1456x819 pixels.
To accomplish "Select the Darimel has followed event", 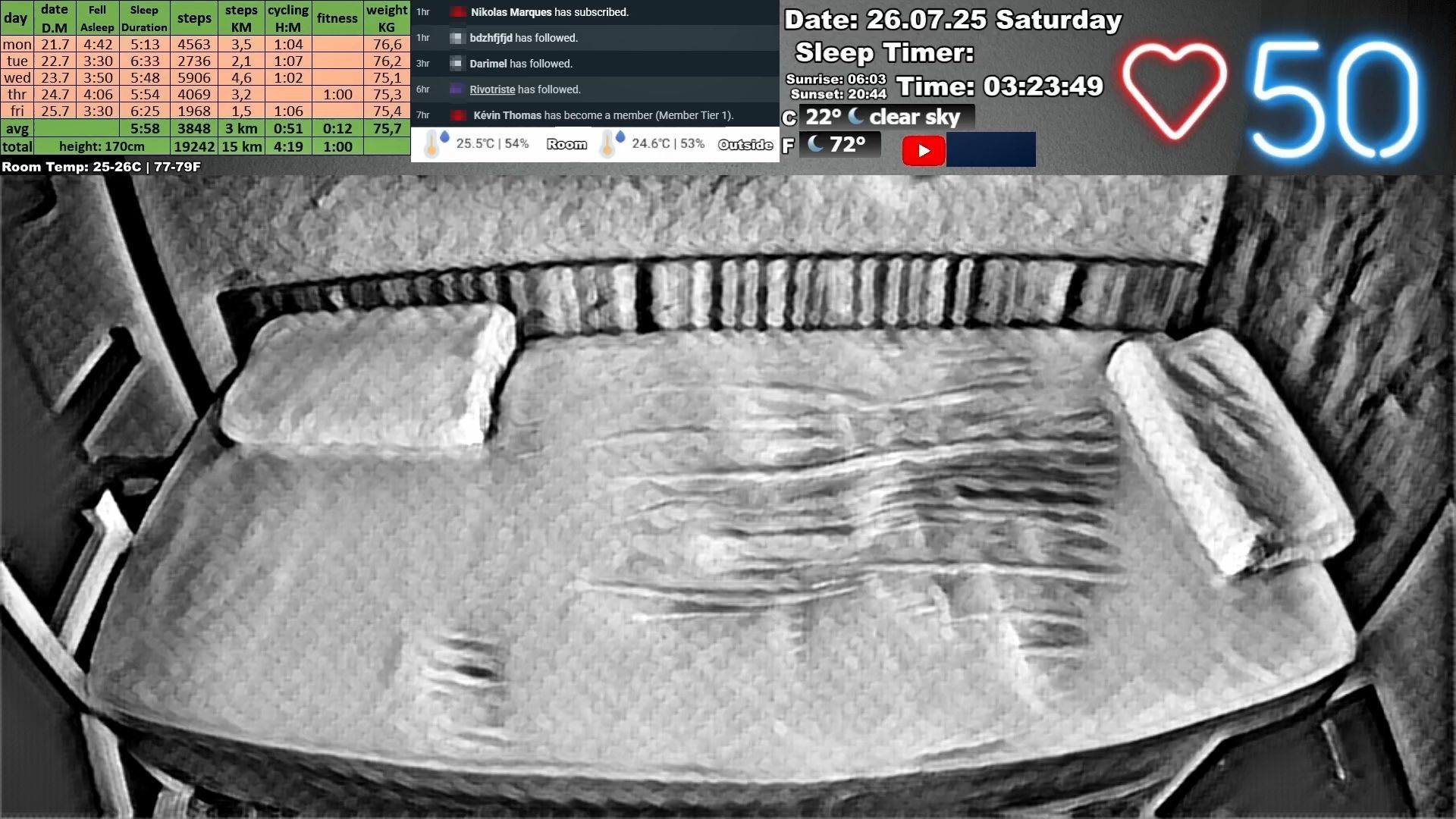I will pos(595,64).
